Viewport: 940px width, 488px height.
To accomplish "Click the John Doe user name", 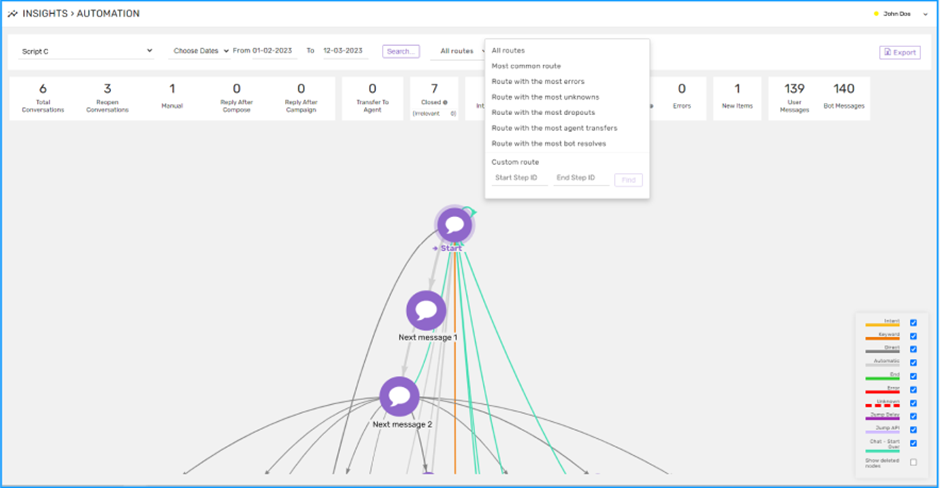I will pos(897,14).
